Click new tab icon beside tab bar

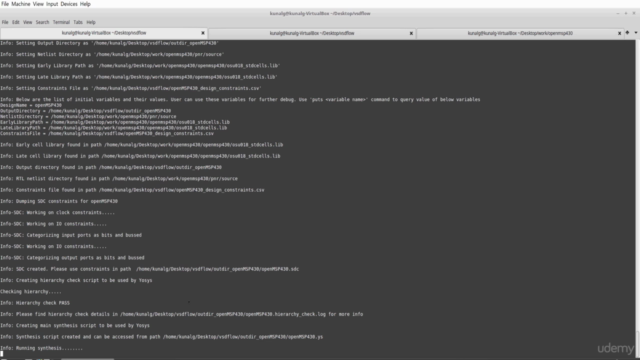[627, 33]
